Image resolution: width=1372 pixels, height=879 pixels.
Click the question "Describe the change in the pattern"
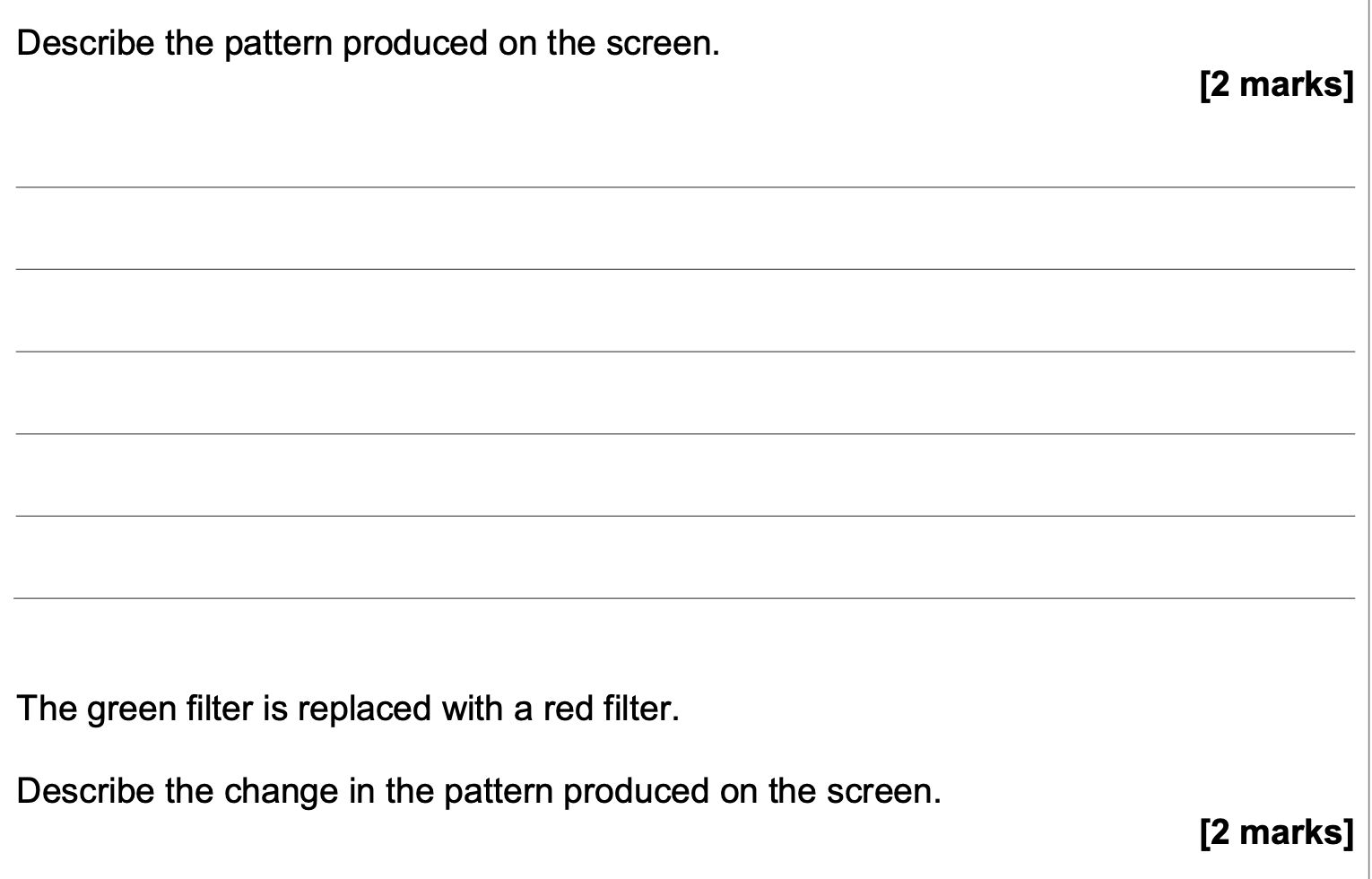[479, 791]
